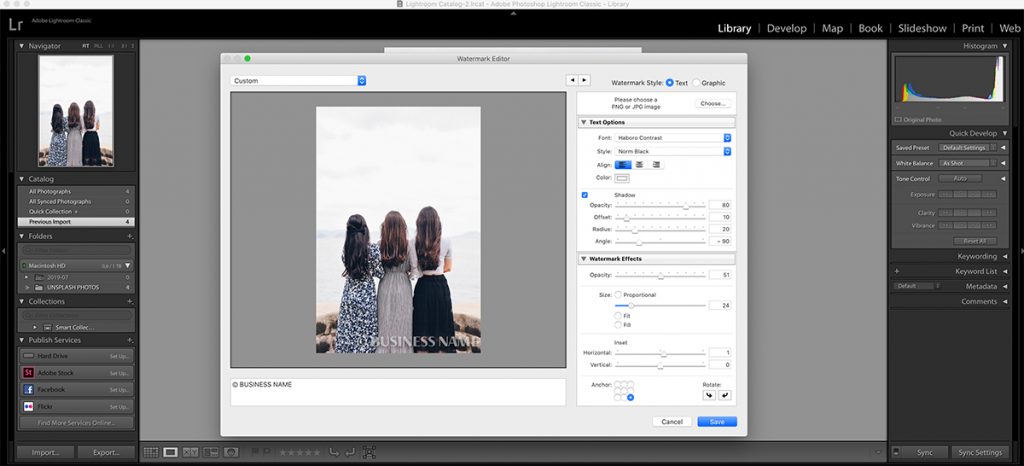Set text alignment to center
1024x466 pixels.
click(x=639, y=164)
